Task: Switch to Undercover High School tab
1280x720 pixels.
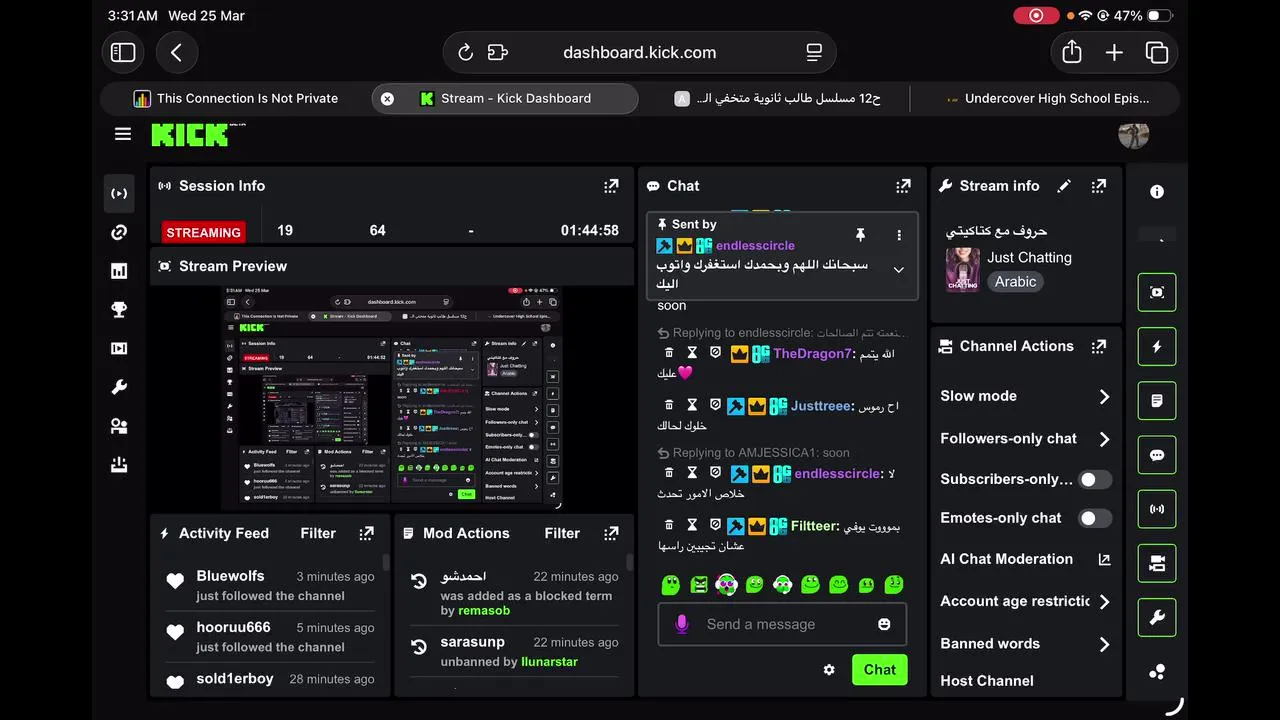Action: point(1047,98)
